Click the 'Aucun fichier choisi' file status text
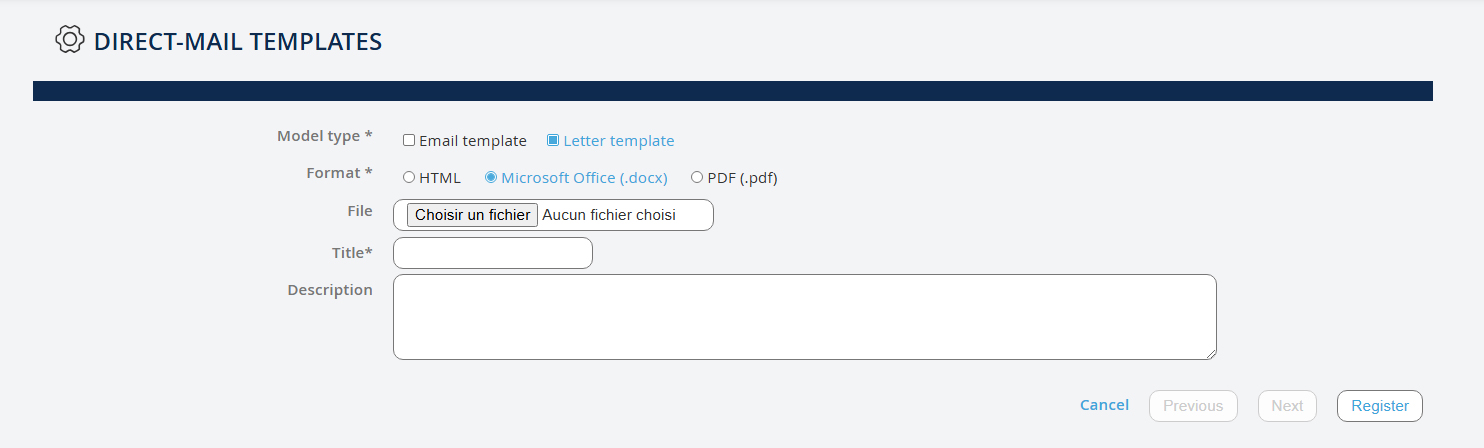 tap(609, 215)
